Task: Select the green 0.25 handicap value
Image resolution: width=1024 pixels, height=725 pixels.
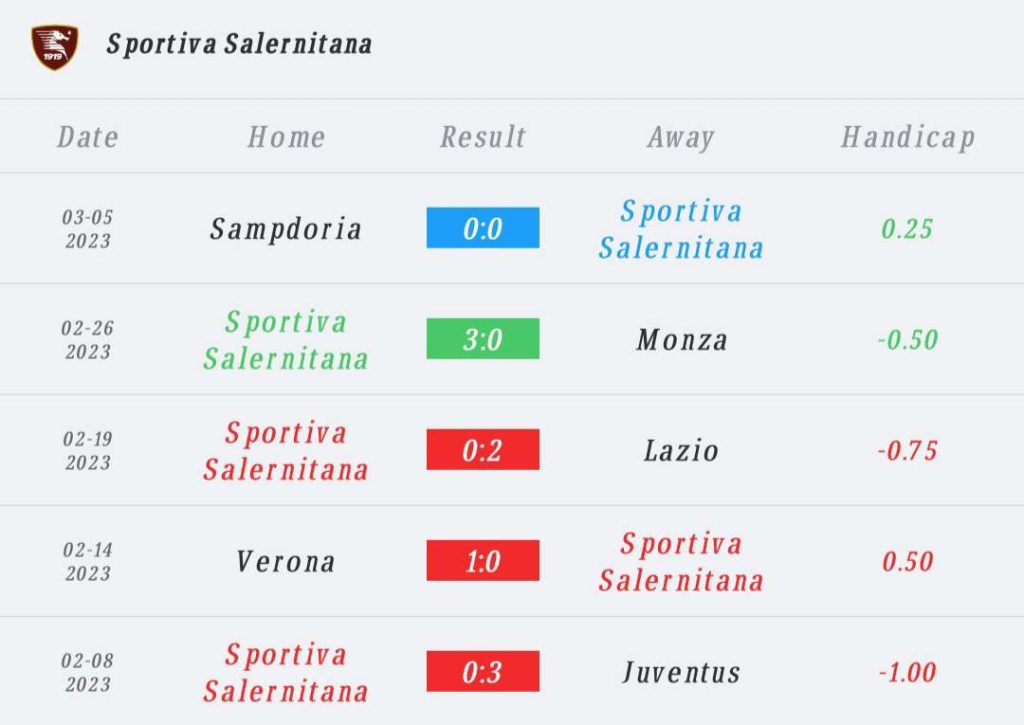Action: pos(907,229)
